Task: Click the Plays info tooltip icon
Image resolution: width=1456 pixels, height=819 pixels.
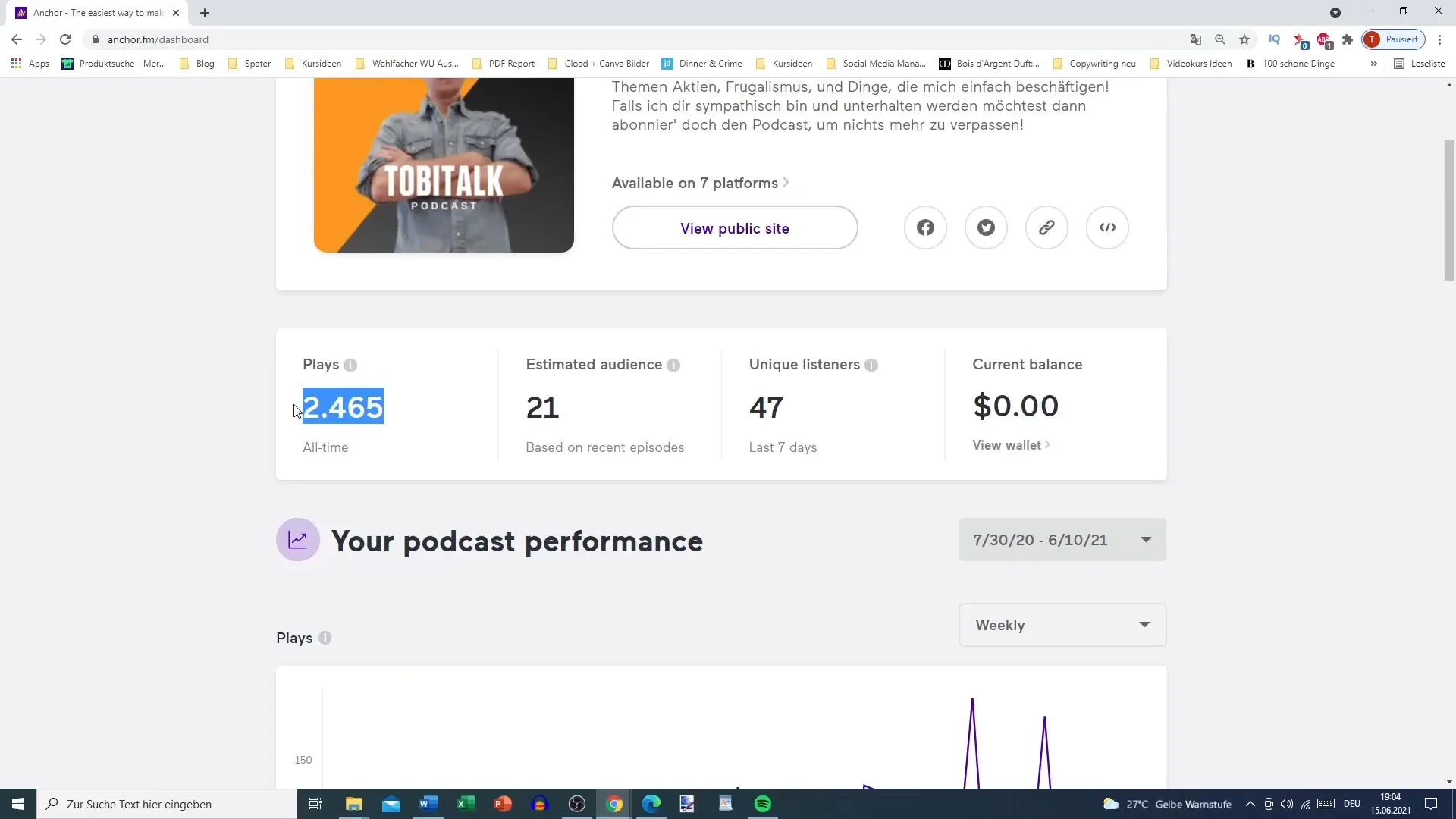Action: (350, 364)
